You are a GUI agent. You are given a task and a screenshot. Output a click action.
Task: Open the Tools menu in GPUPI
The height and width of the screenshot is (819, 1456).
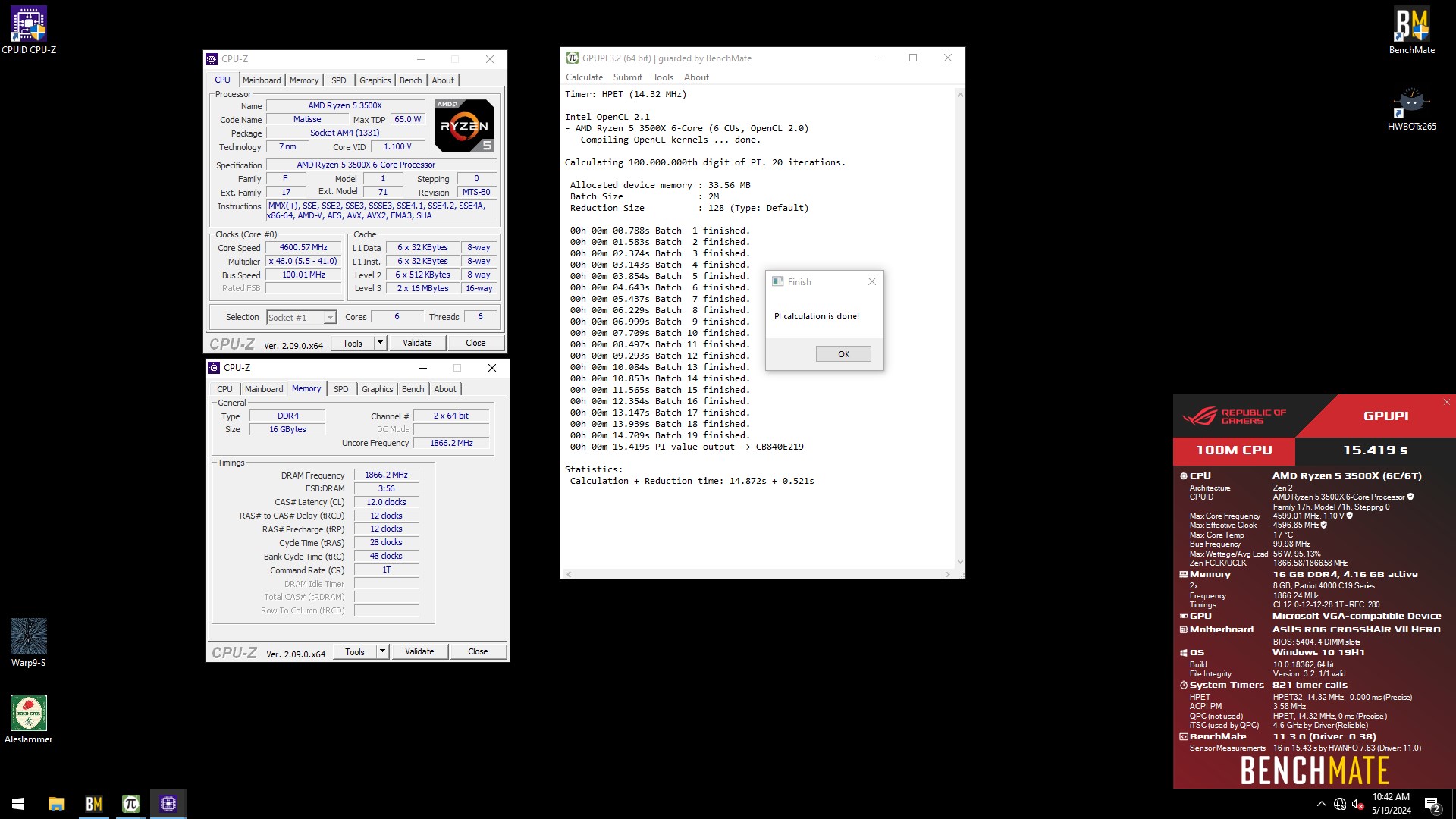(x=663, y=77)
